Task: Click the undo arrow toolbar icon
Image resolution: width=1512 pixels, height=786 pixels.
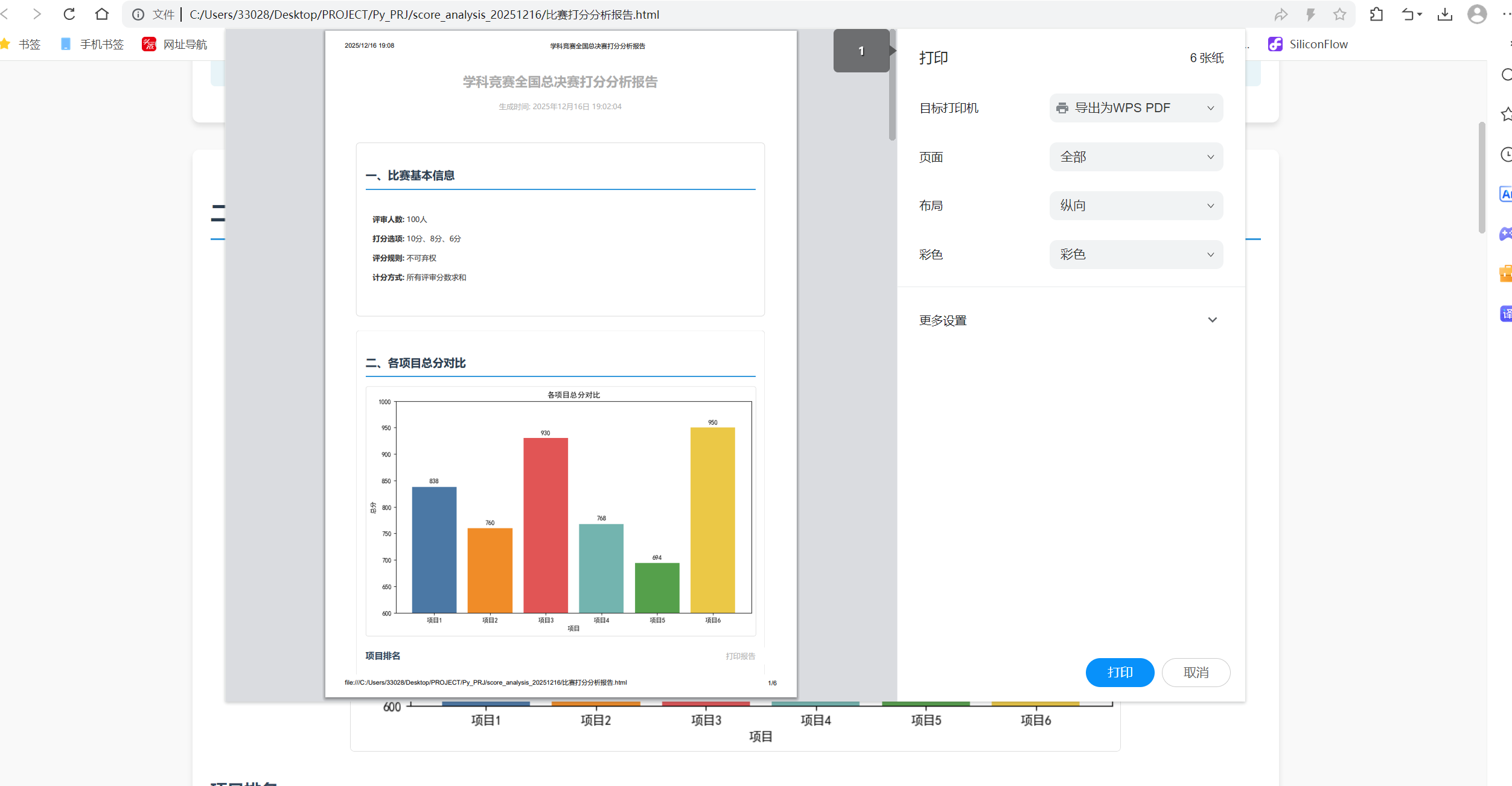Action: point(1408,14)
